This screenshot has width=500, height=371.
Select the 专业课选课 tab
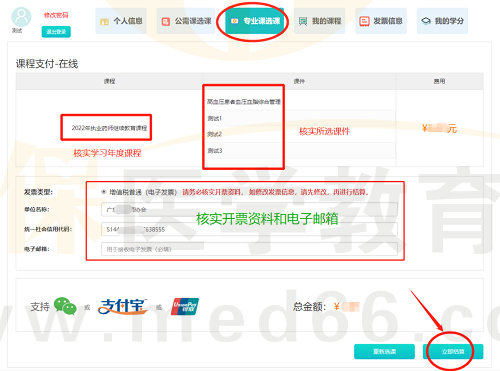tap(255, 21)
